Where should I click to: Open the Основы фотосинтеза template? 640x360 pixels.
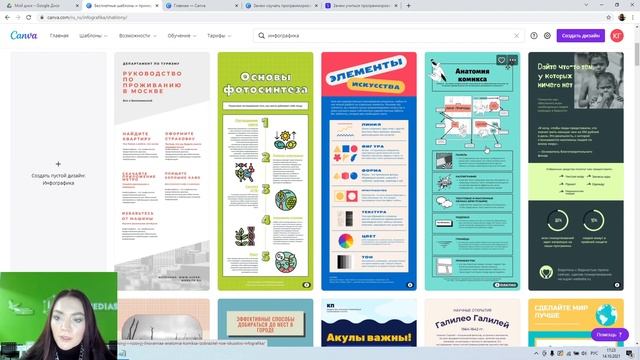point(265,171)
